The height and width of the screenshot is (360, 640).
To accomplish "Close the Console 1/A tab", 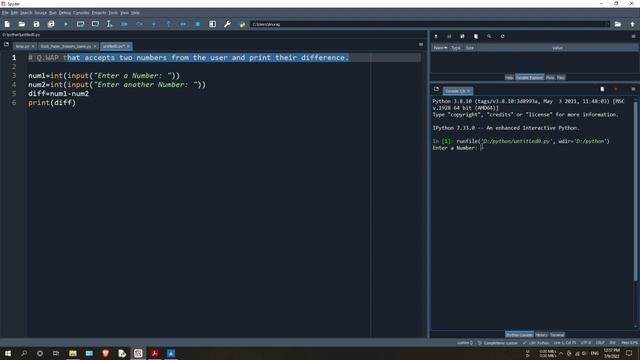I will 469,91.
